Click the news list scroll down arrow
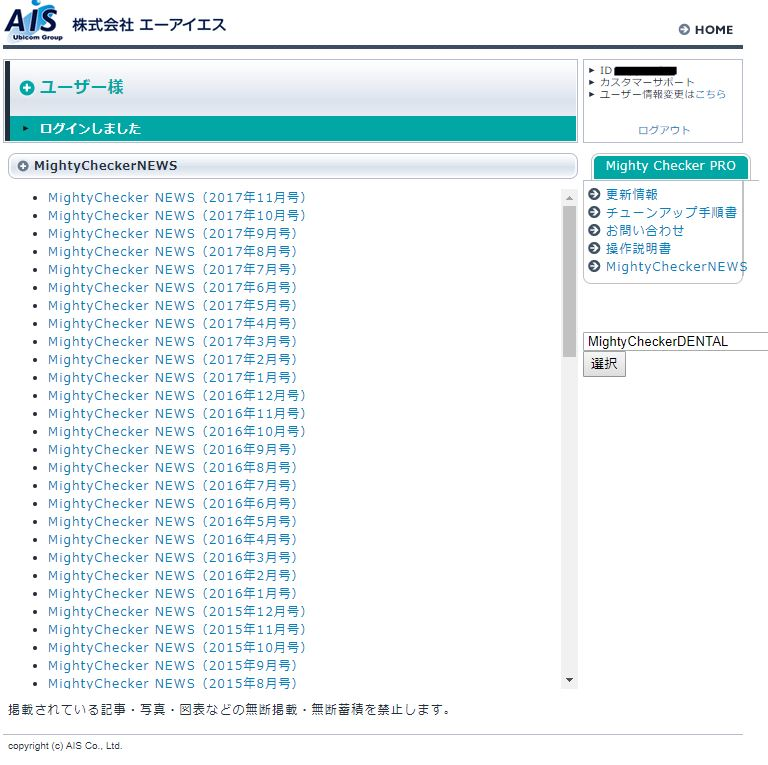The width and height of the screenshot is (768, 765). coord(569,681)
